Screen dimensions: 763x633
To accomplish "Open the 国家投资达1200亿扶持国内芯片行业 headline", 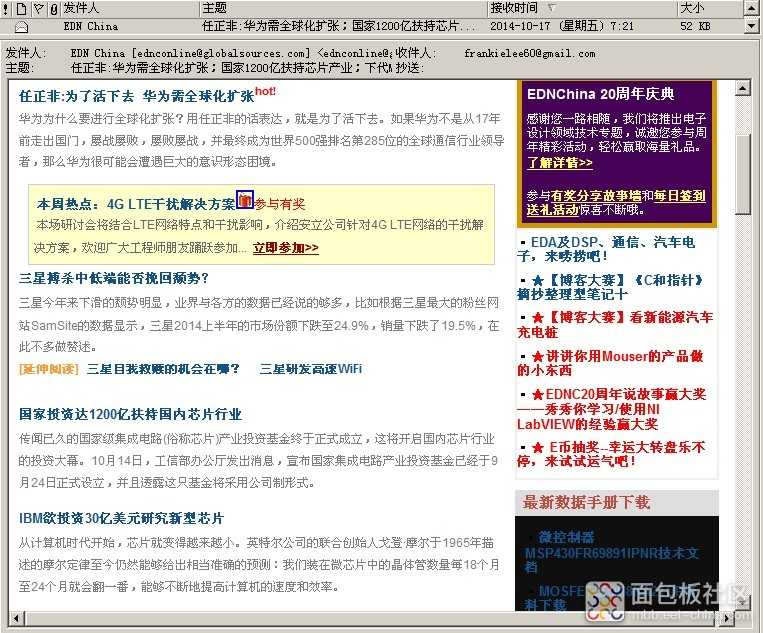I will pyautogui.click(x=130, y=414).
